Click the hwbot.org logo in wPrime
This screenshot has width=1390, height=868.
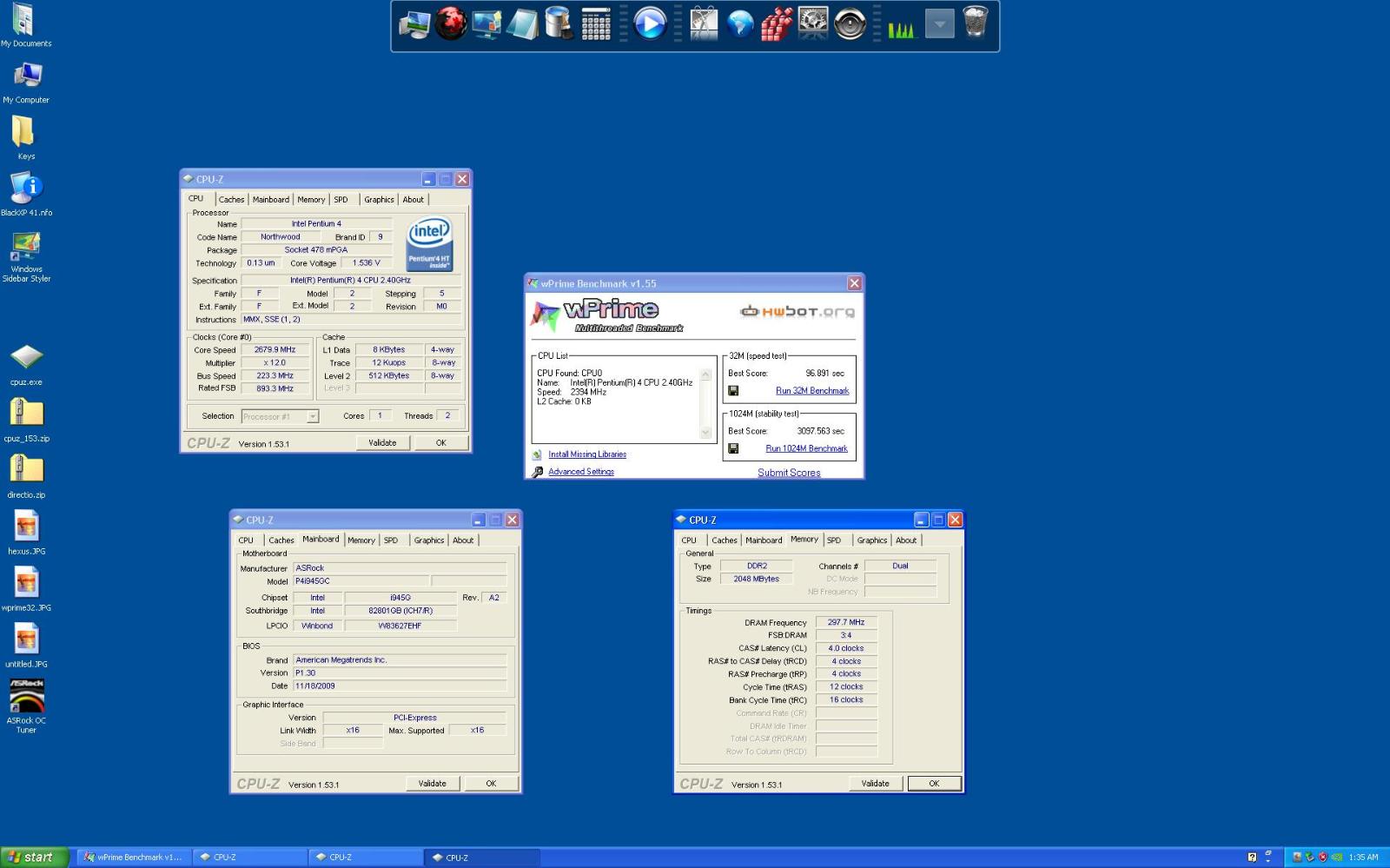pyautogui.click(x=797, y=311)
